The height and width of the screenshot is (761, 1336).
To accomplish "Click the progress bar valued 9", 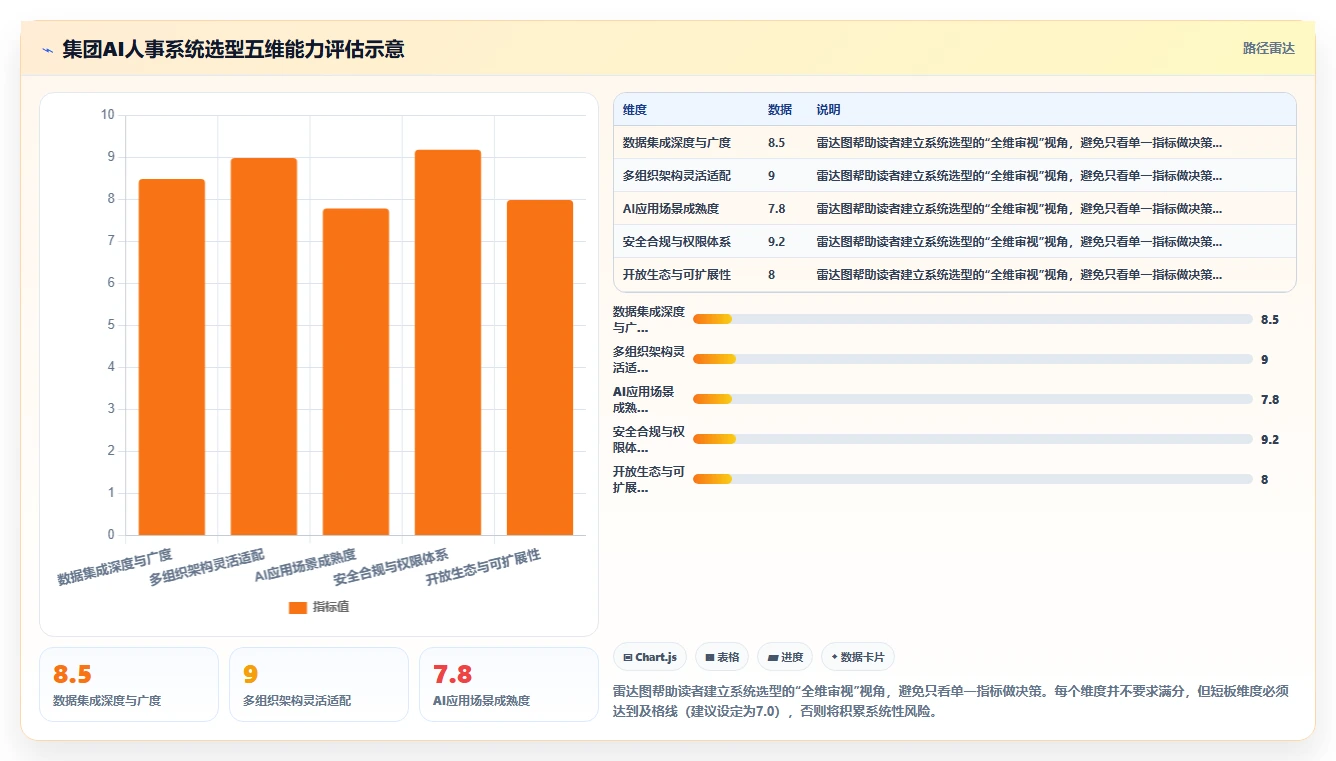I will coord(973,359).
